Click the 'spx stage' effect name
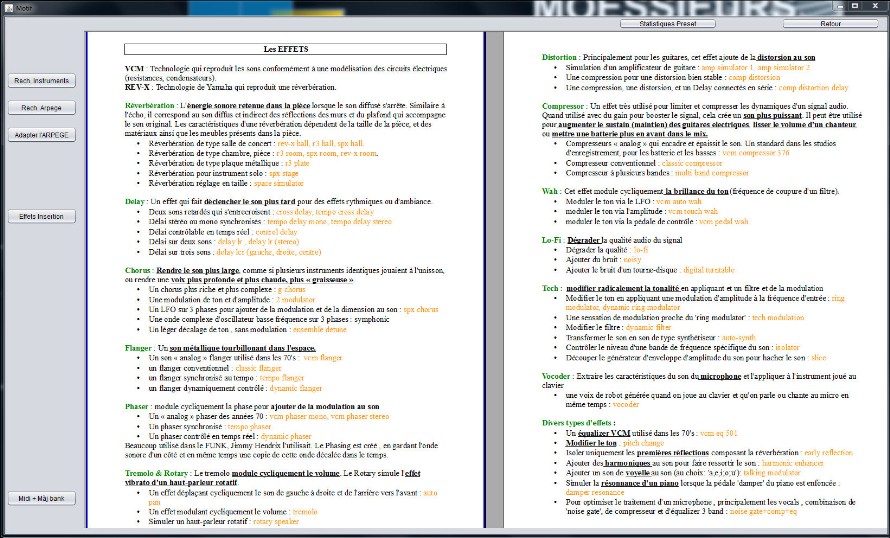This screenshot has height=538, width=890. [283, 174]
